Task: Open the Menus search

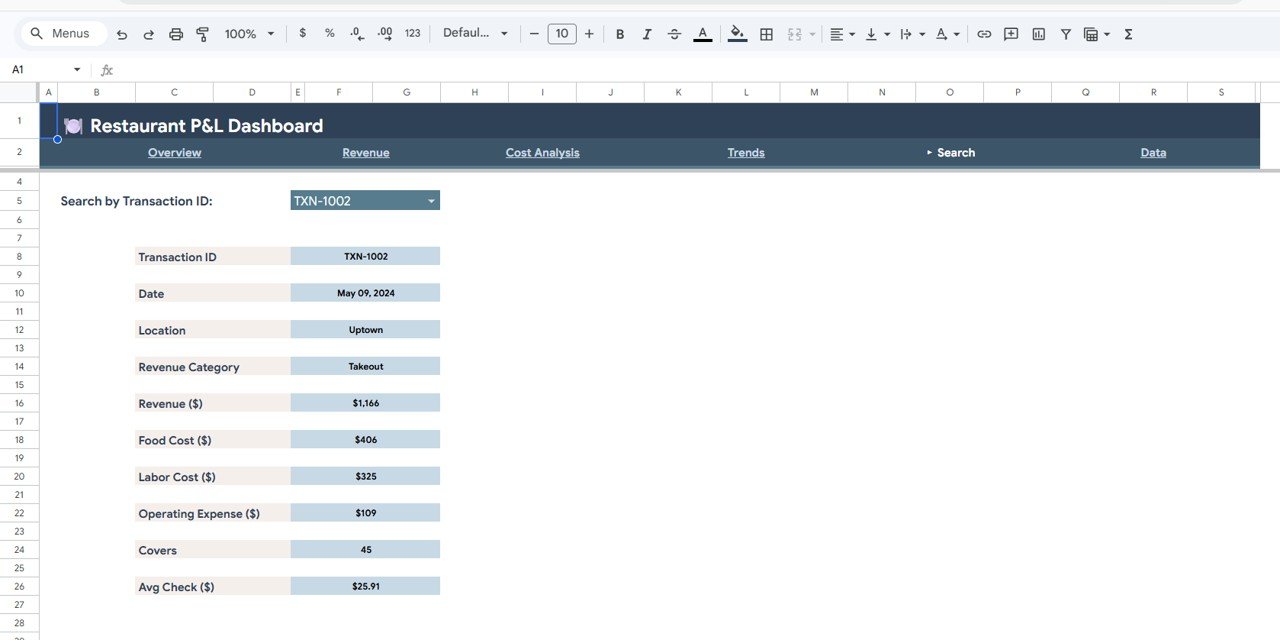Action: coord(62,33)
